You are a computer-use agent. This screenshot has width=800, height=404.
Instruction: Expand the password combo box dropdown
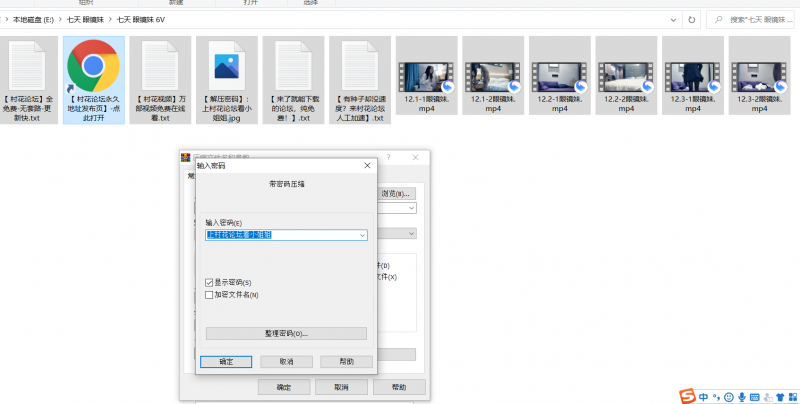pyautogui.click(x=362, y=235)
